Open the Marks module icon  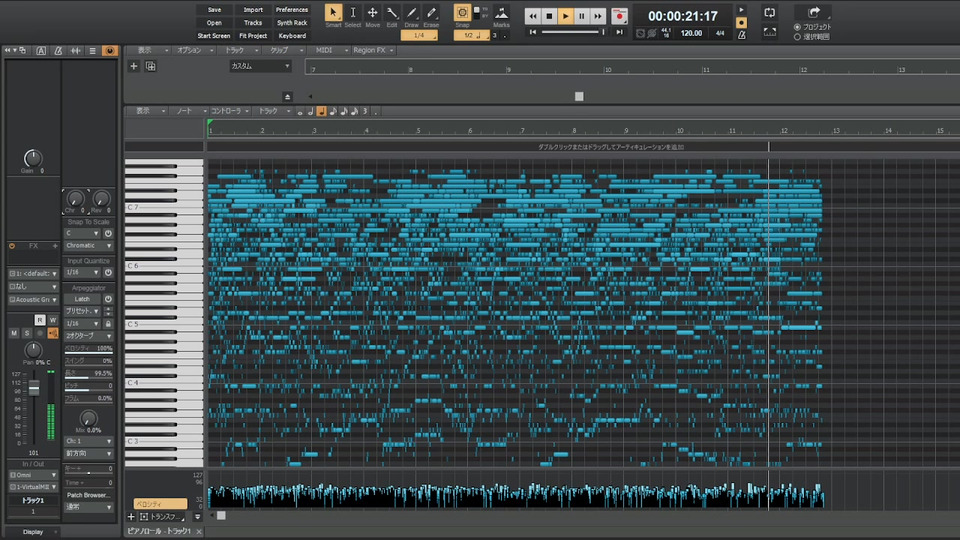501,14
